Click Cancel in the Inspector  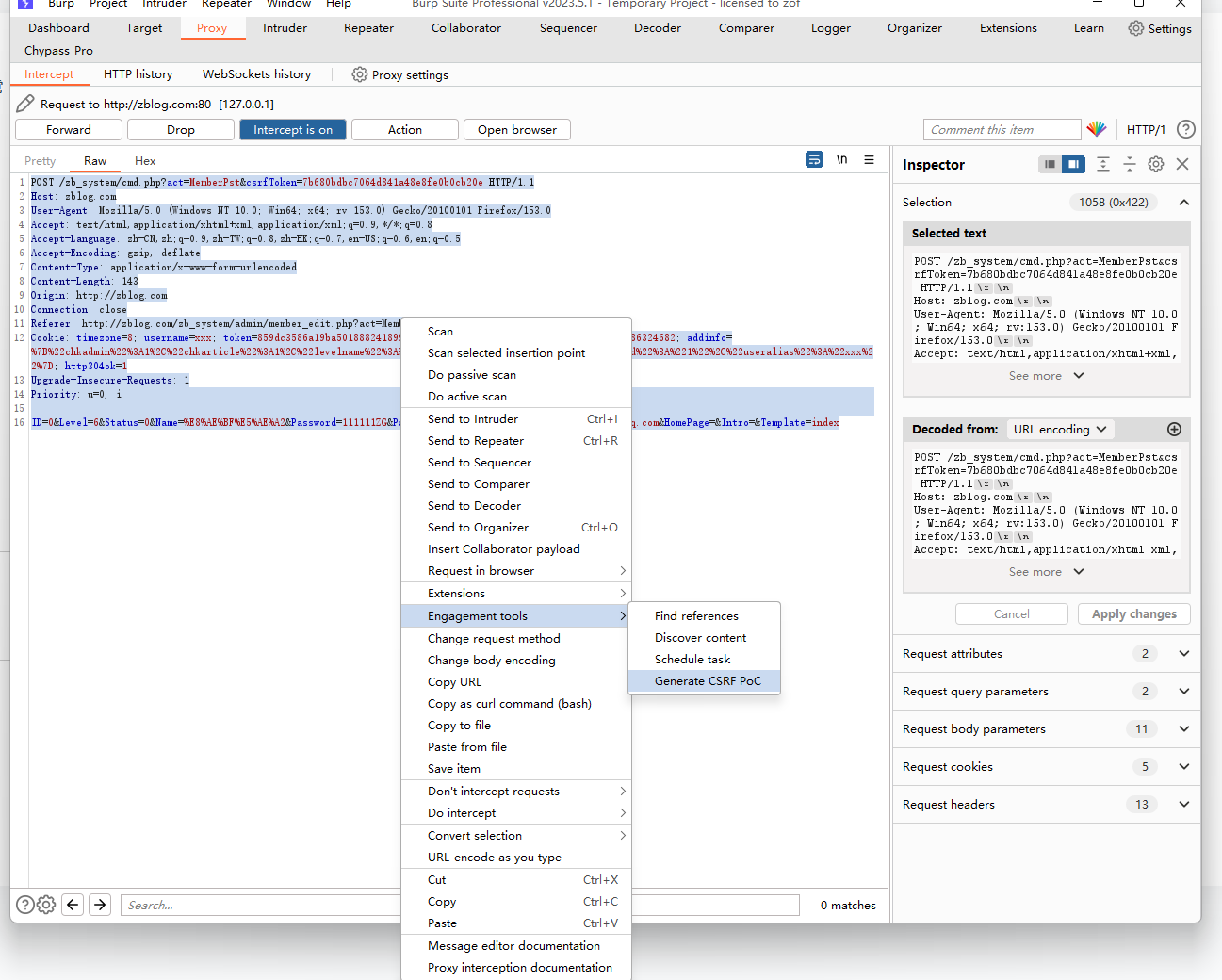point(1012,614)
